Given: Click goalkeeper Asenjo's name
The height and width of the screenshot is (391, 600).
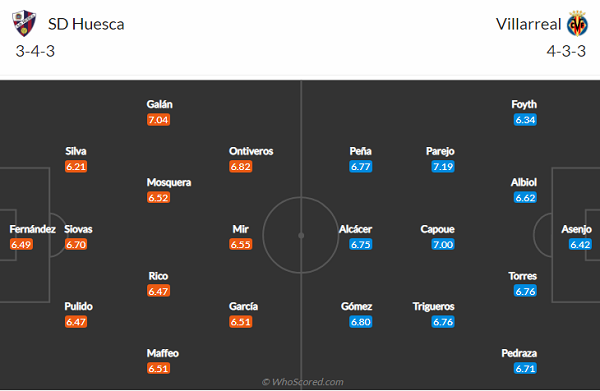Looking at the screenshot, I should [576, 229].
